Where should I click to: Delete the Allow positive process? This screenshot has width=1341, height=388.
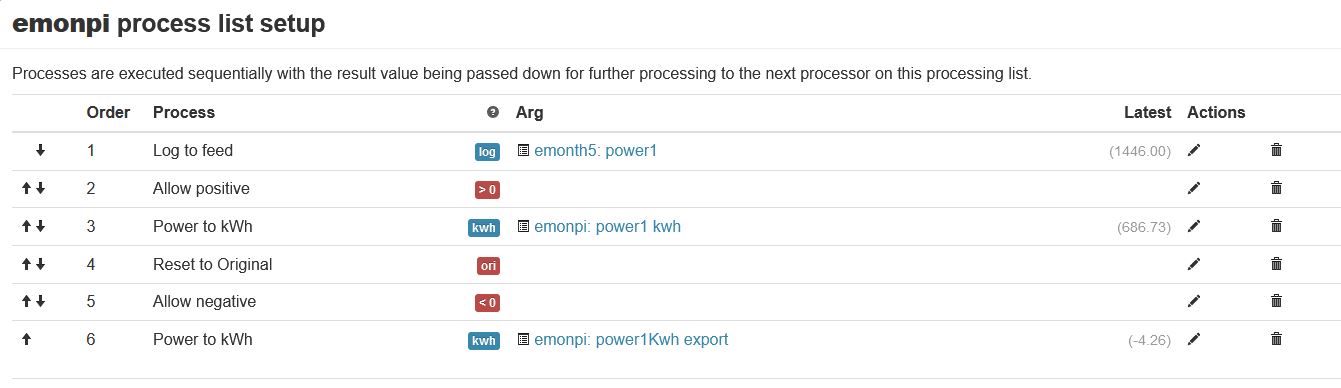point(1276,188)
